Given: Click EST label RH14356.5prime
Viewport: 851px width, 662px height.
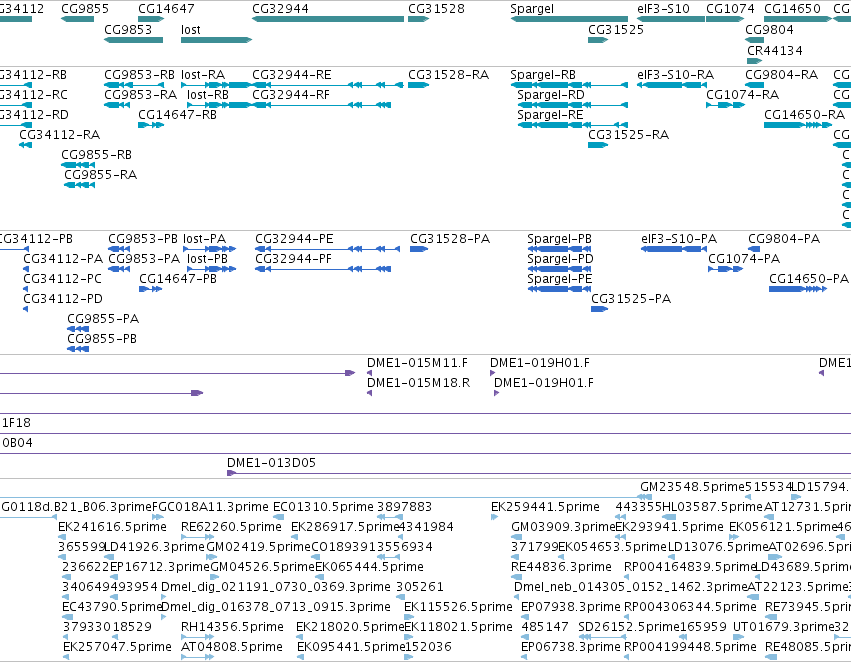Looking at the screenshot, I should pos(232,627).
